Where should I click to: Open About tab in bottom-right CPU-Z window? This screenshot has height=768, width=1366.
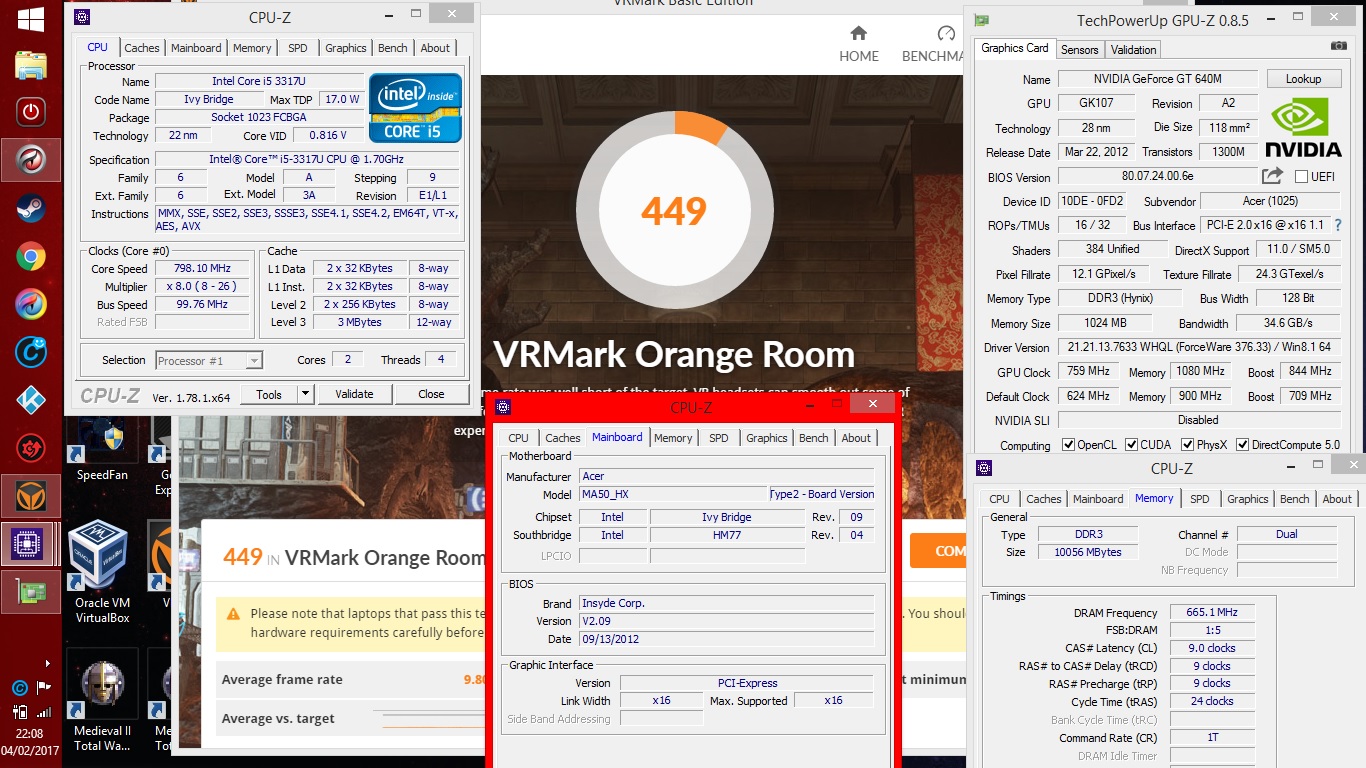click(x=1337, y=499)
